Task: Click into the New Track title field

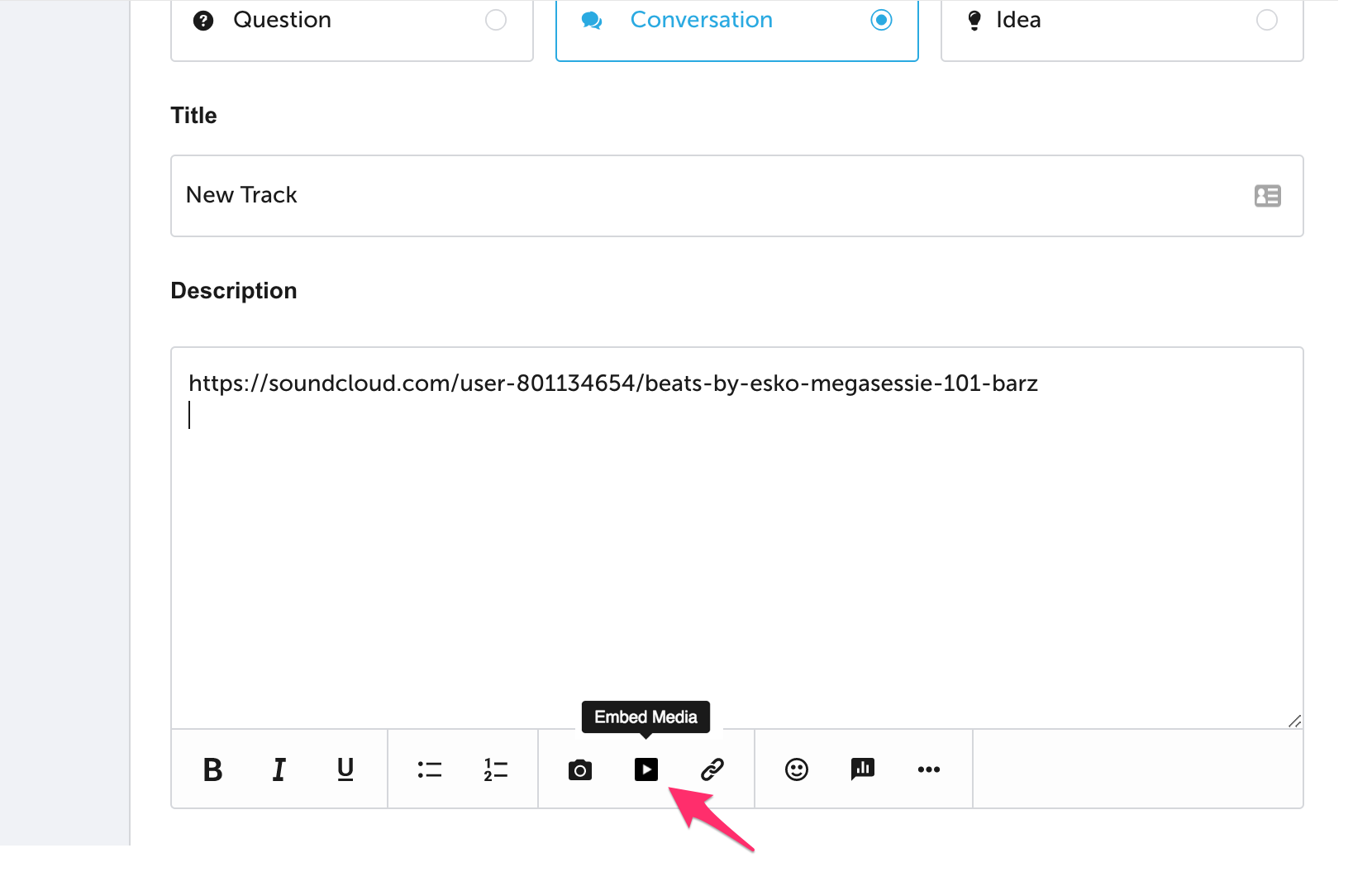Action: point(737,196)
